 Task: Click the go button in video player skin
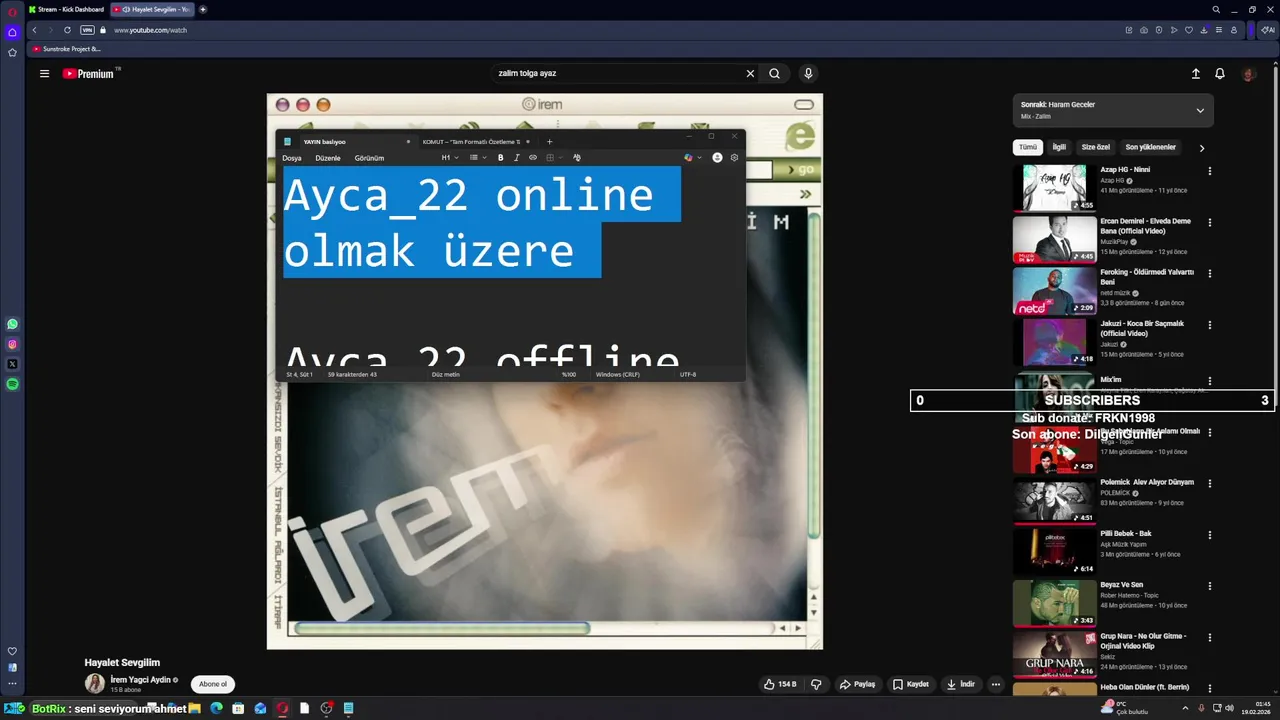click(798, 170)
